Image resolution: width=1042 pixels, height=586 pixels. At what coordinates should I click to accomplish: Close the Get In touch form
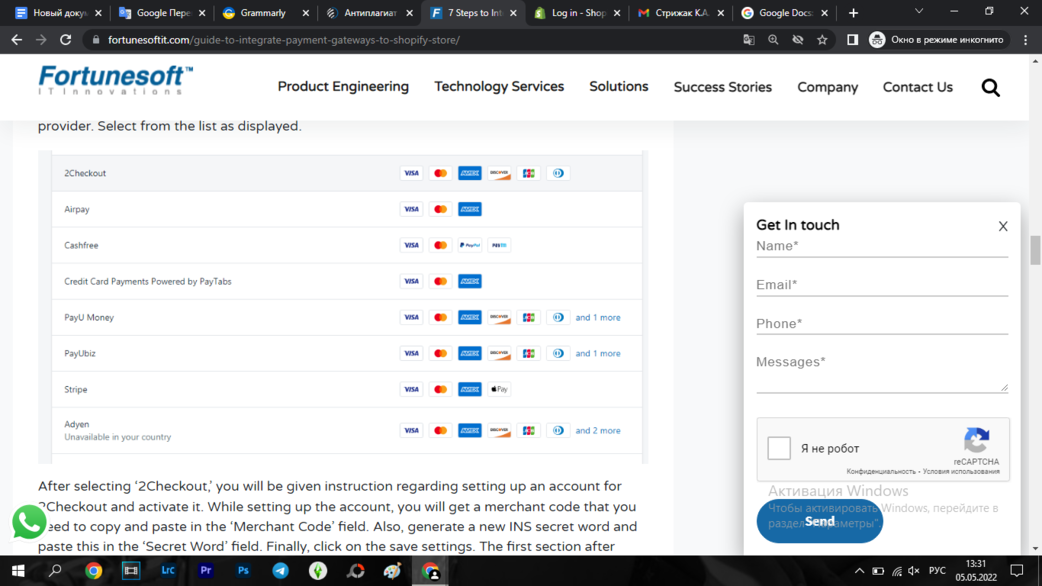coord(1003,227)
